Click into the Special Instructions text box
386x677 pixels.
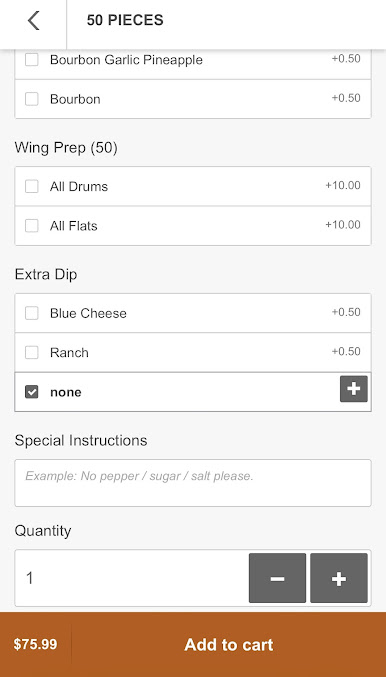[x=193, y=483]
